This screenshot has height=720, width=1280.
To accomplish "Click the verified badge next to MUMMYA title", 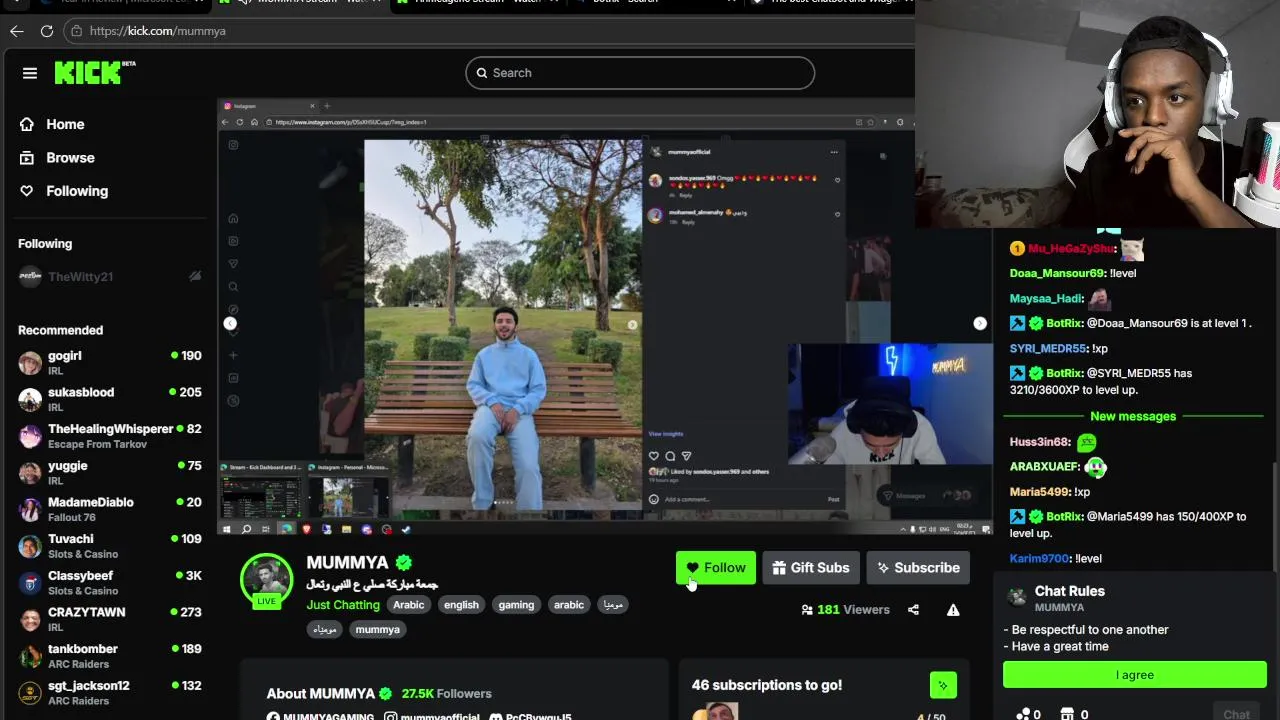I will tap(404, 563).
